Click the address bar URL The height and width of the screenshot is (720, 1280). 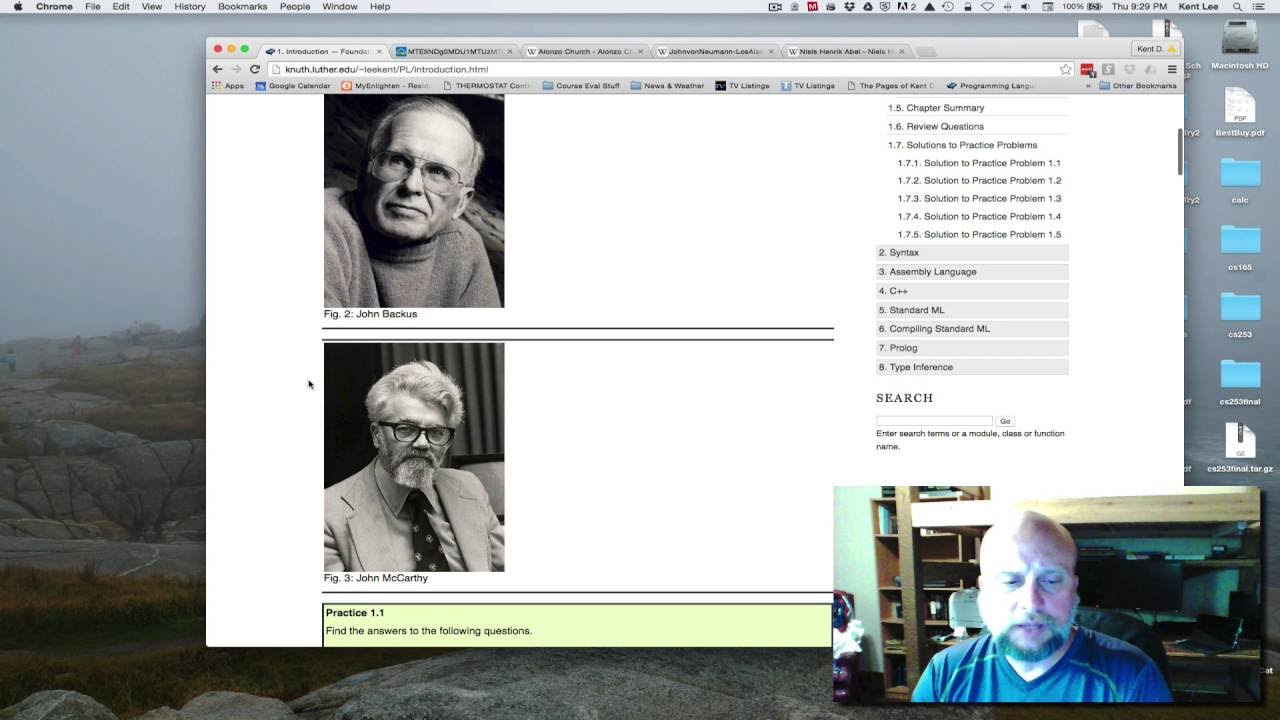386,70
